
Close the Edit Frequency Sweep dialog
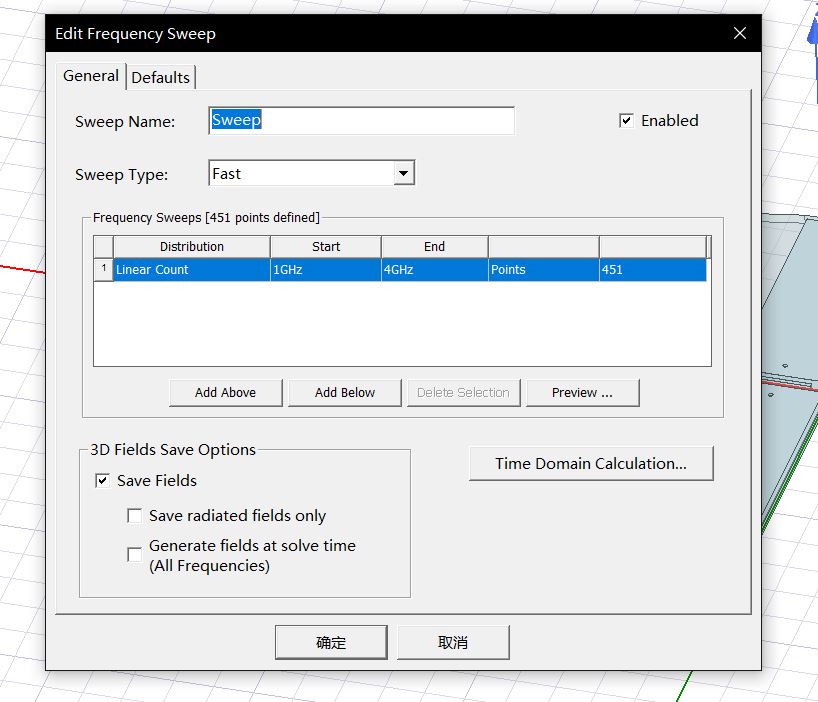tap(739, 33)
